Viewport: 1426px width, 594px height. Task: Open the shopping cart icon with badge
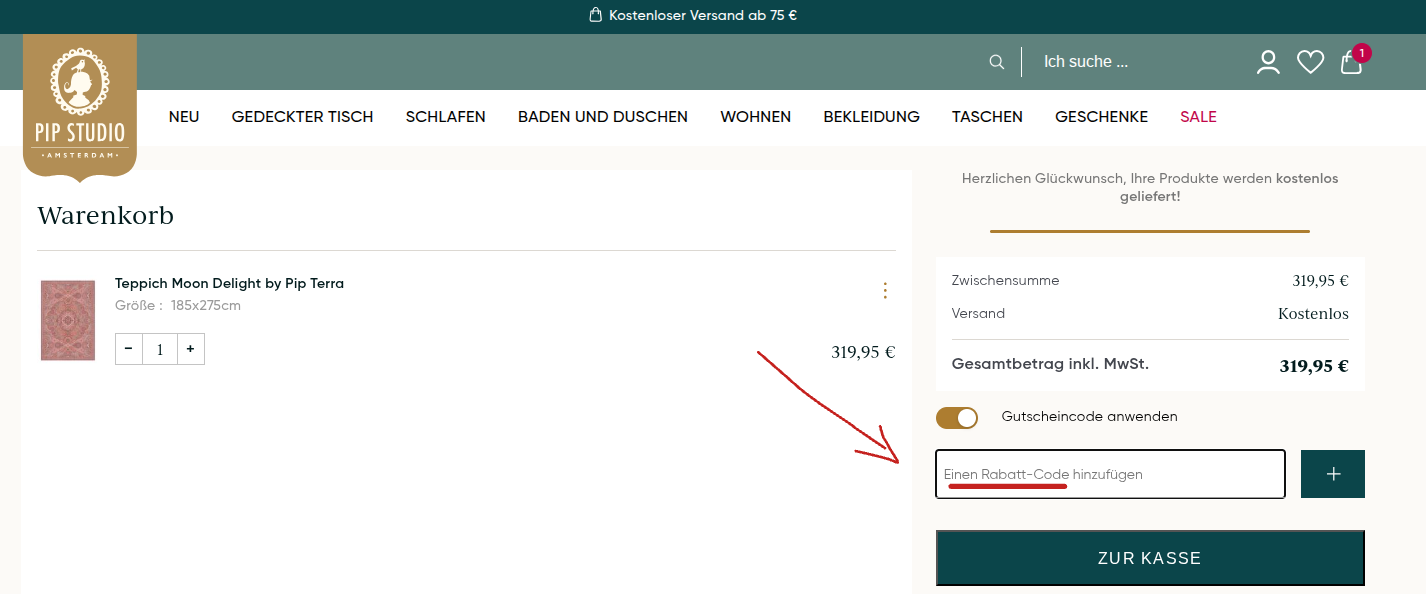pyautogui.click(x=1350, y=62)
